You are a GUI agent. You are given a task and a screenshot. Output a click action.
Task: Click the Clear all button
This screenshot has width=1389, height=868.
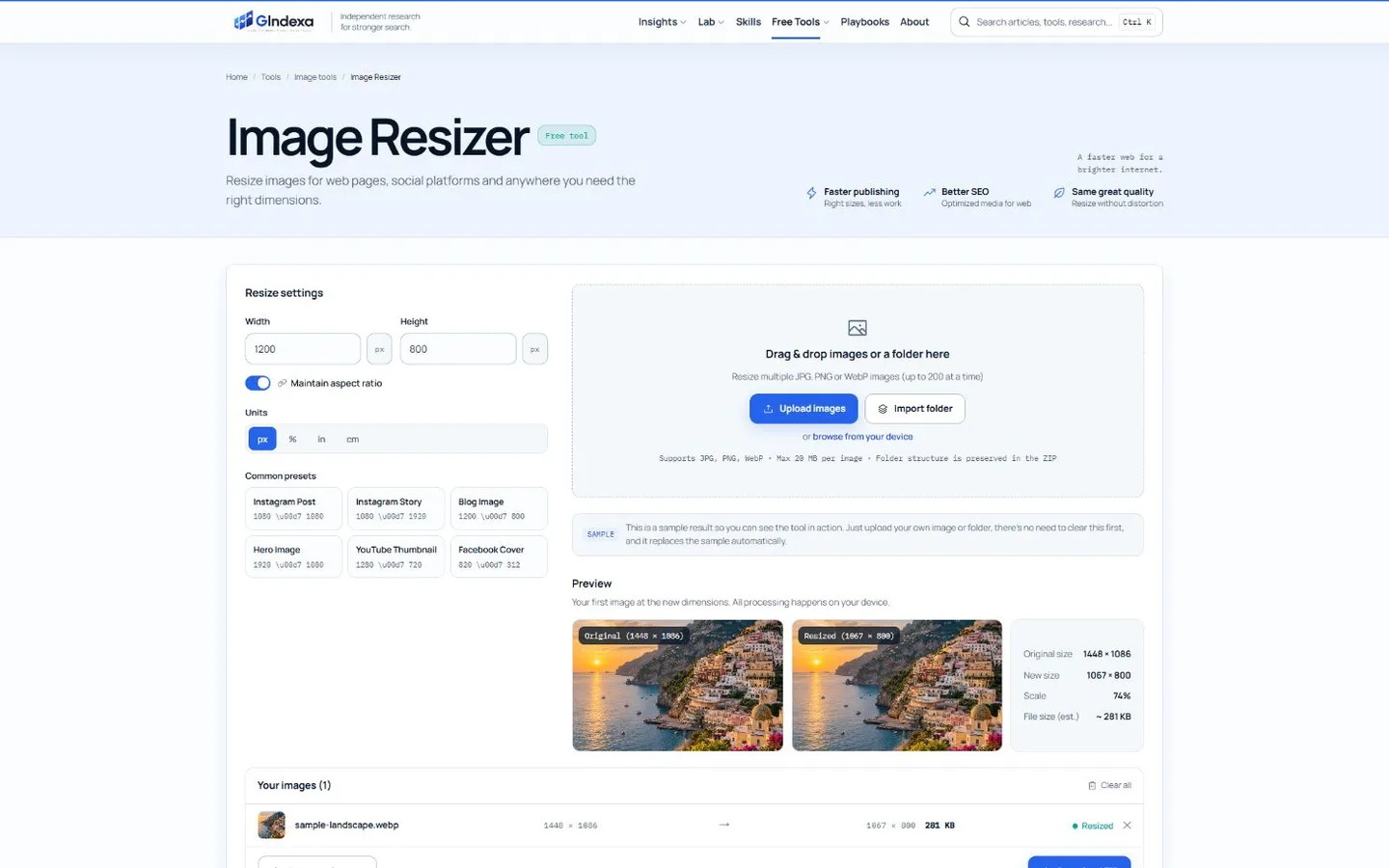[1109, 785]
